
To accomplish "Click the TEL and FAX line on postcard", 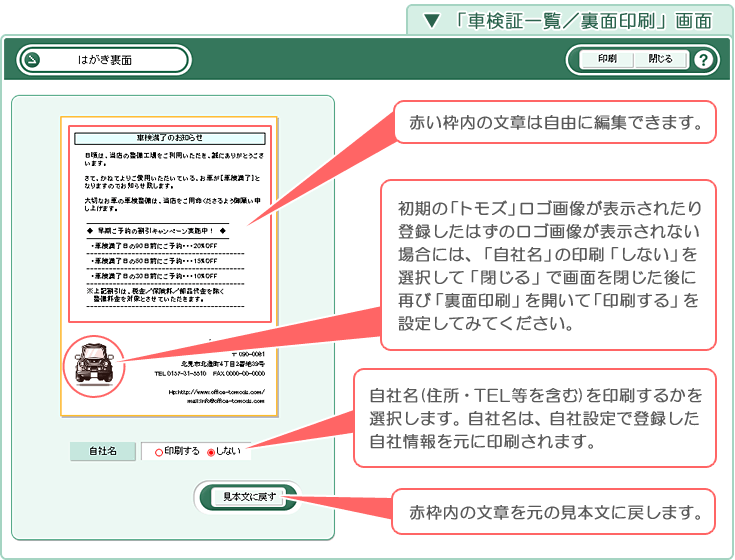I will tap(210, 373).
